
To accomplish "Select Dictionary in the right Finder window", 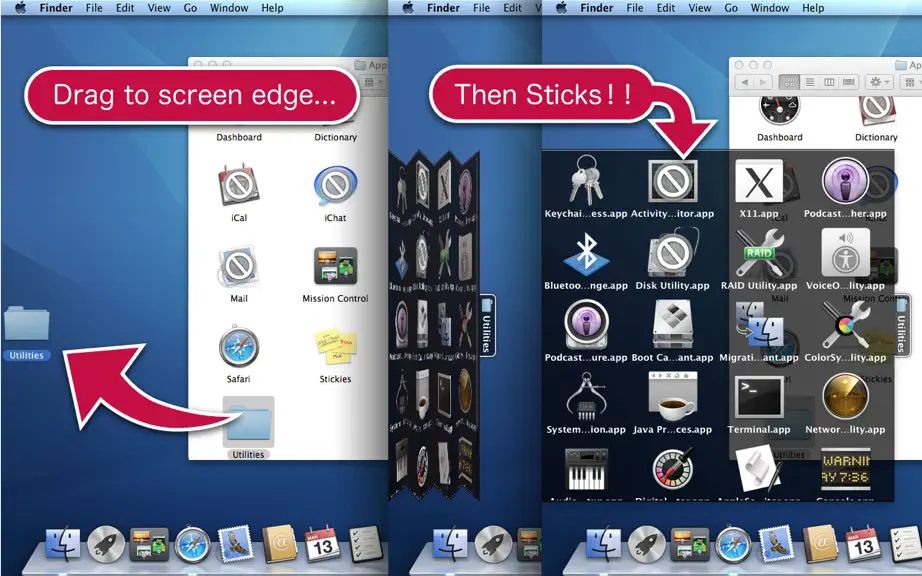I will (x=876, y=113).
